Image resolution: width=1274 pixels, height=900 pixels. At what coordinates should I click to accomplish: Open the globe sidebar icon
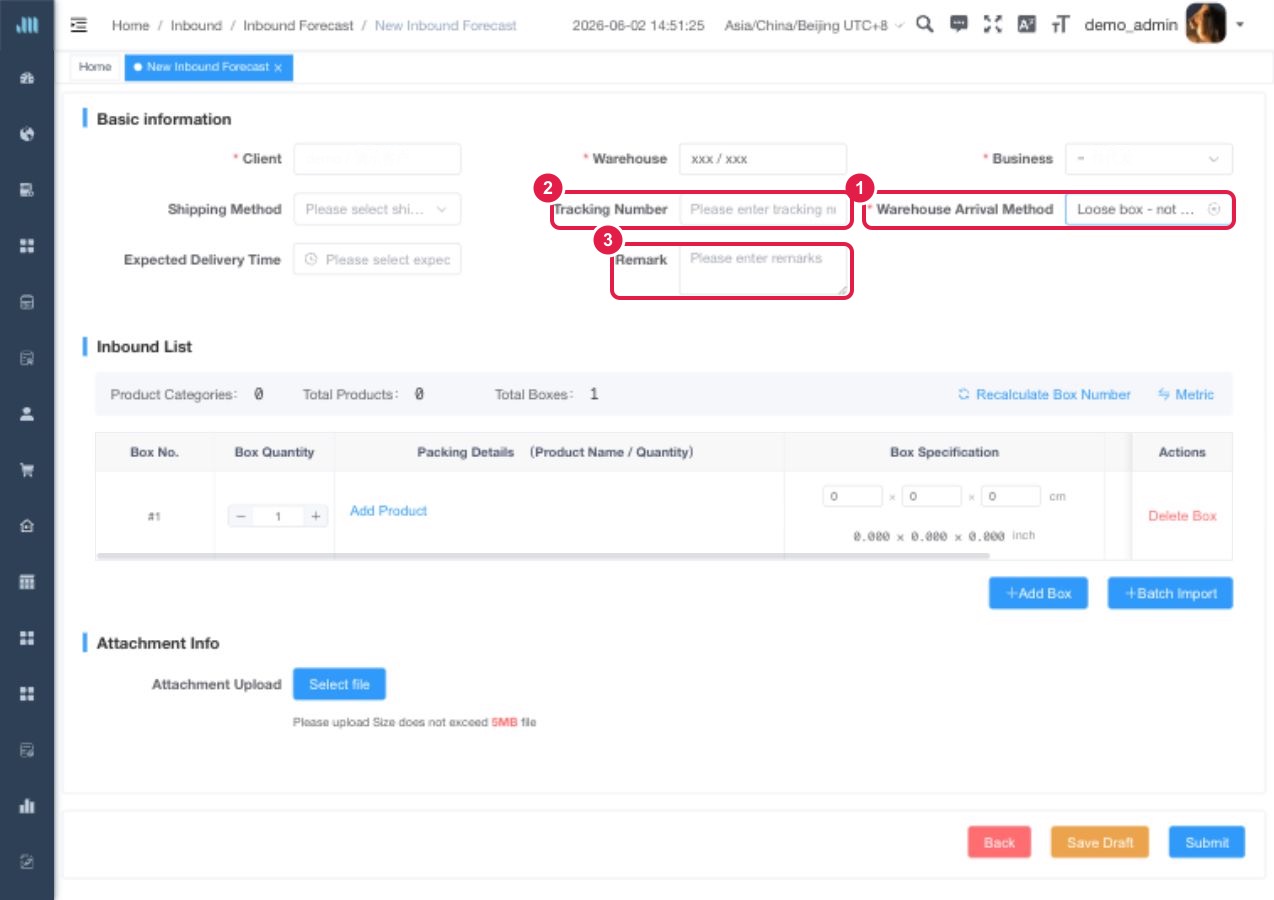pyautogui.click(x=28, y=134)
